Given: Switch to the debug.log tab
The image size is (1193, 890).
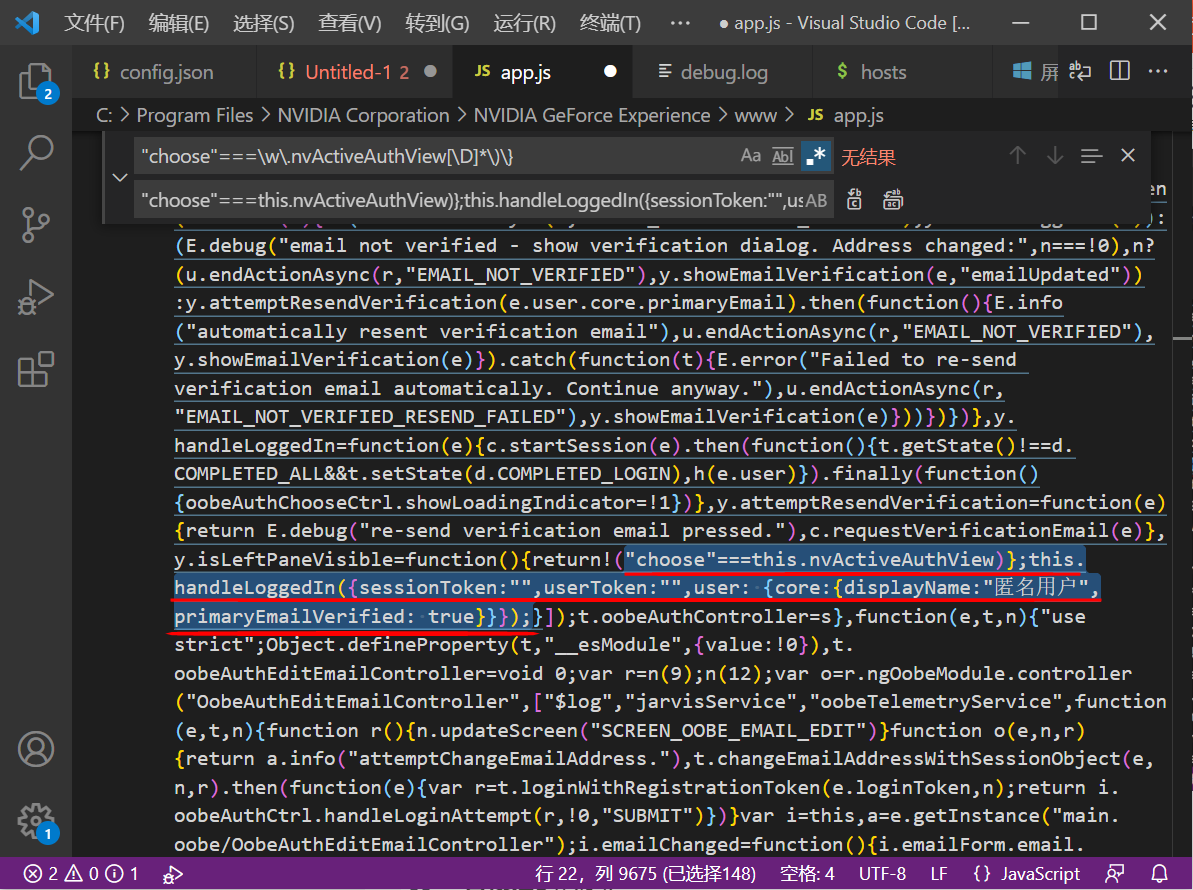Looking at the screenshot, I should (724, 72).
